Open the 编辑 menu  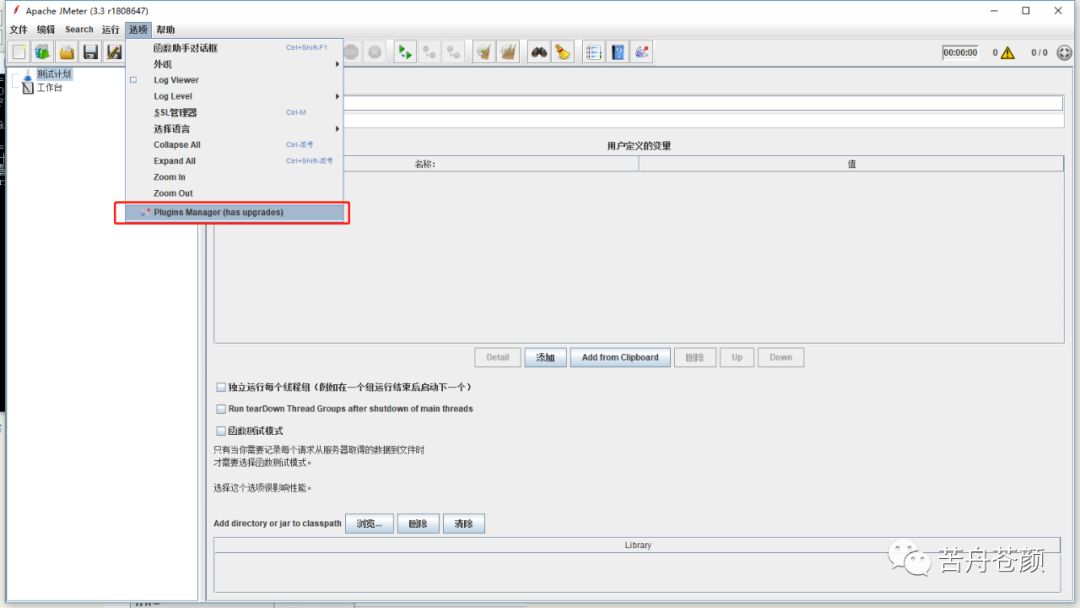point(45,30)
